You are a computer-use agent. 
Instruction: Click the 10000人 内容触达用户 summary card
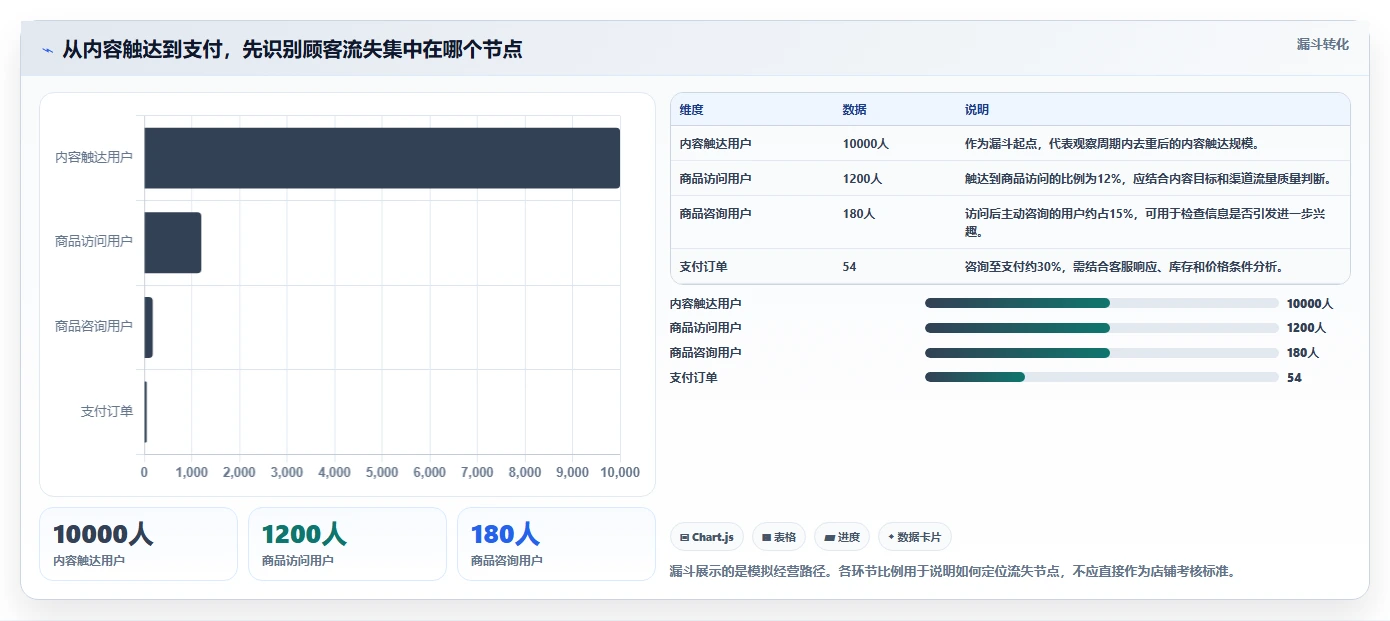(138, 544)
